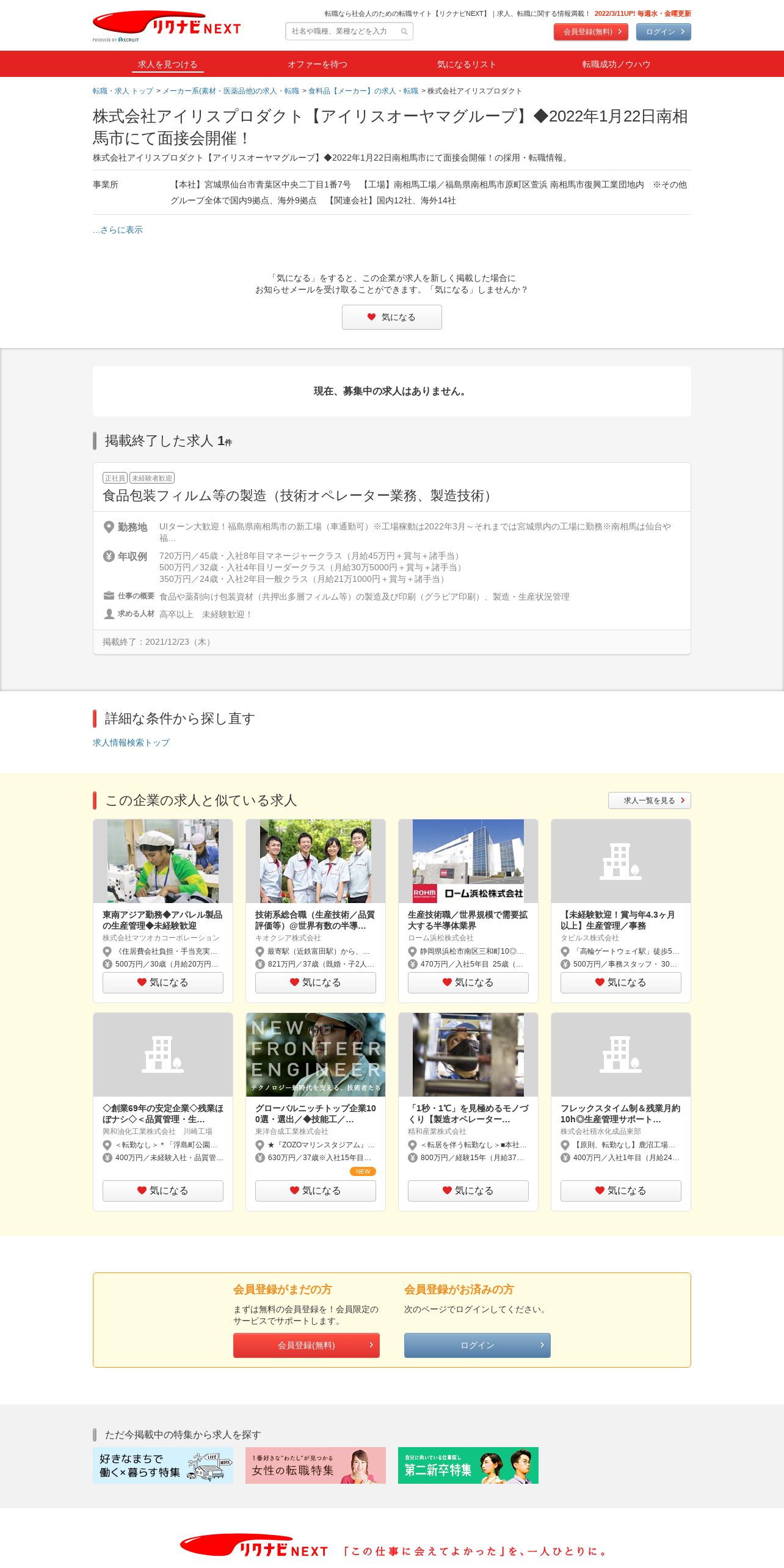Open the 精和産業 masked worker photo
Screen dimensions: 784x1568
click(468, 1054)
